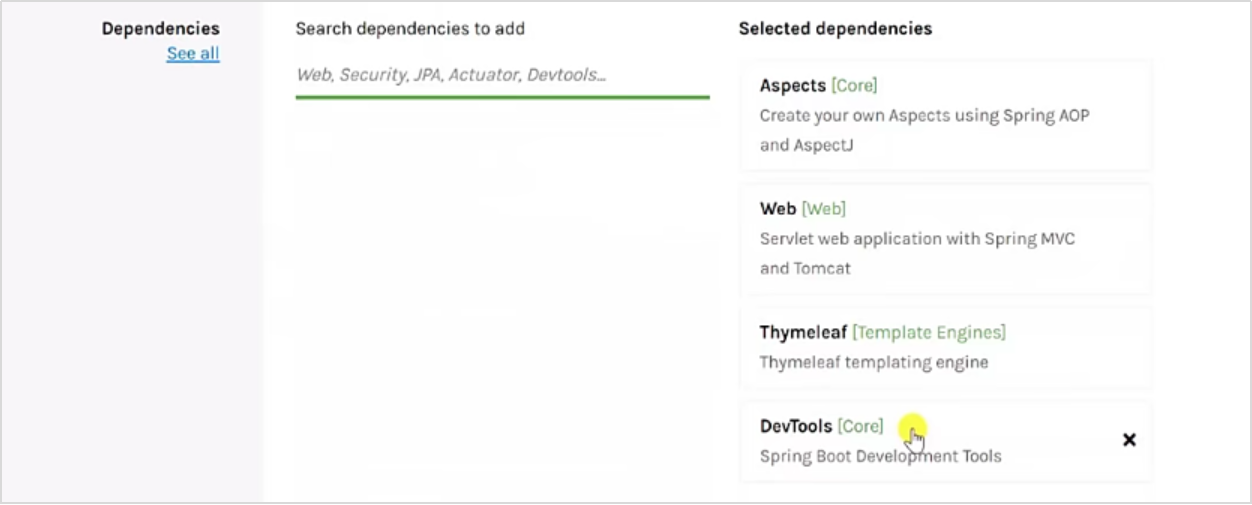The image size is (1252, 505).
Task: Click the [Core] tag next to Aspects
Action: click(x=854, y=86)
